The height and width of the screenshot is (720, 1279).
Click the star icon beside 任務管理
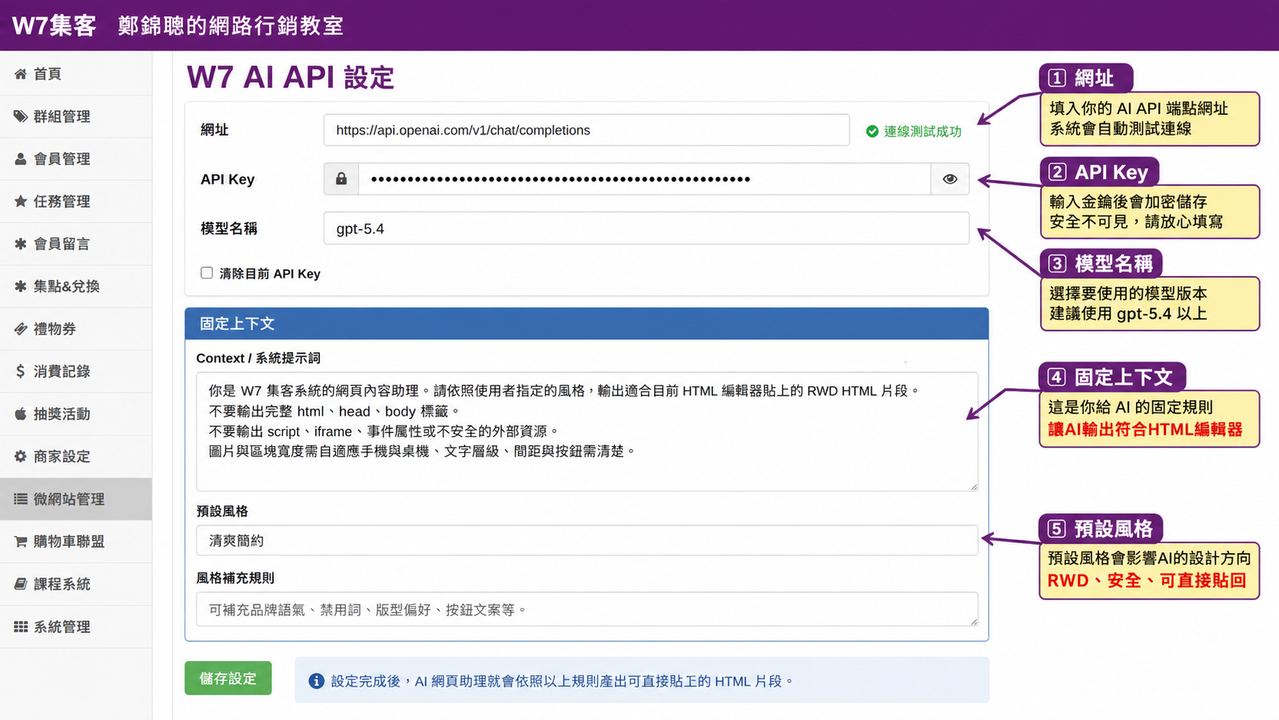(x=20, y=201)
